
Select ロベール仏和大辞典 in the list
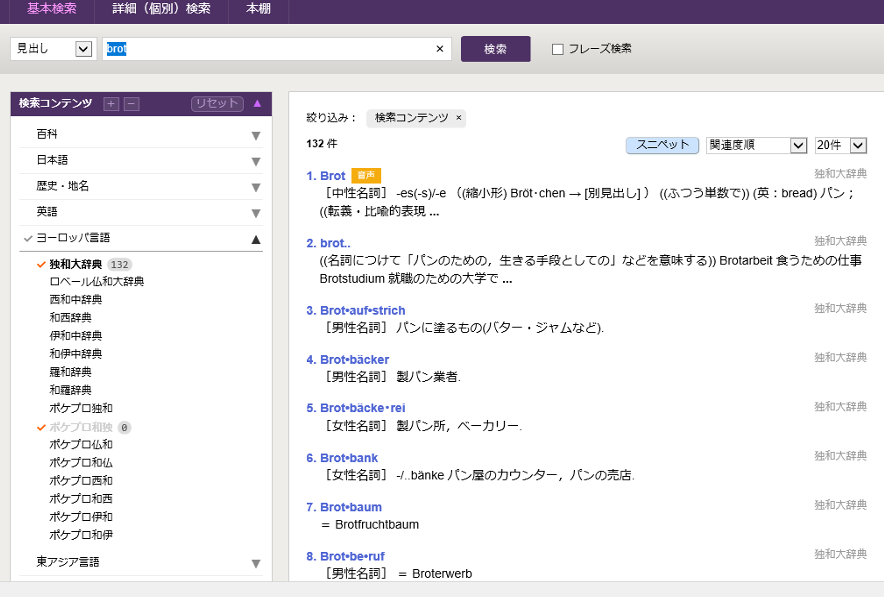[97, 281]
